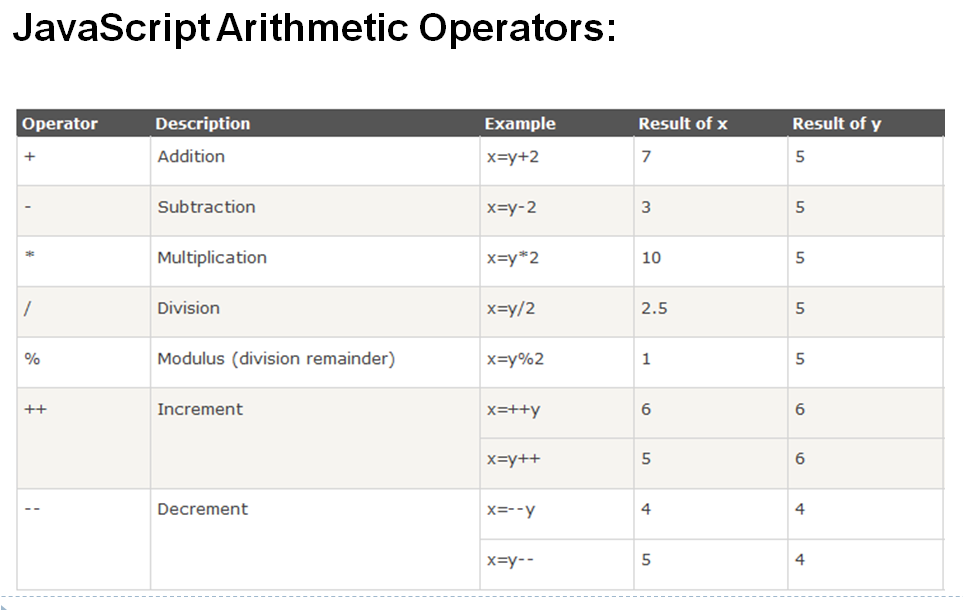The image size is (963, 610).
Task: Click the 2.5 result cell
Action: (654, 308)
